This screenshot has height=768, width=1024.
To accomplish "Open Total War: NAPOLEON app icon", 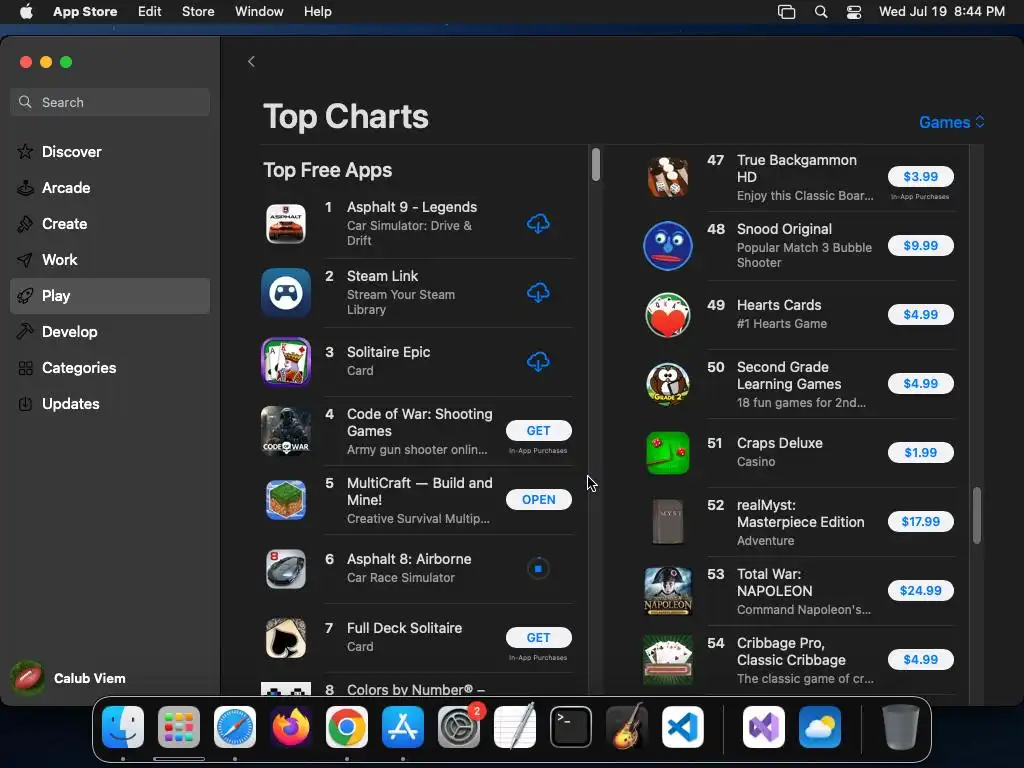I will (x=667, y=591).
